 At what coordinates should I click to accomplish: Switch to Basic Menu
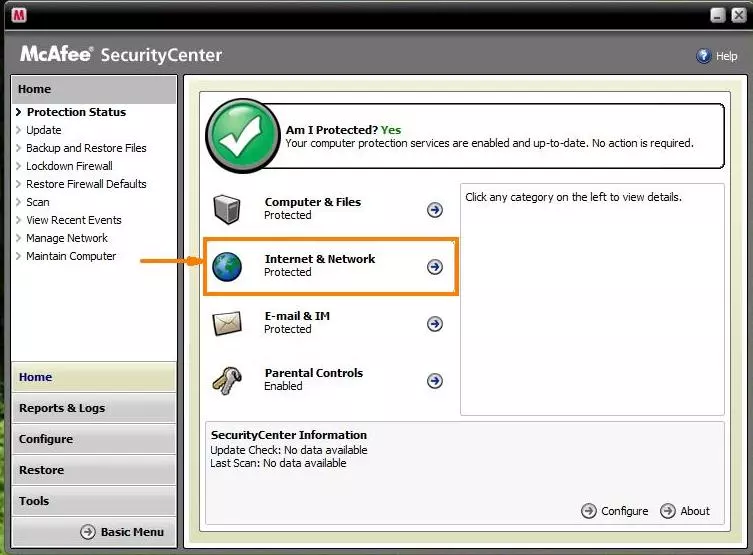point(132,532)
